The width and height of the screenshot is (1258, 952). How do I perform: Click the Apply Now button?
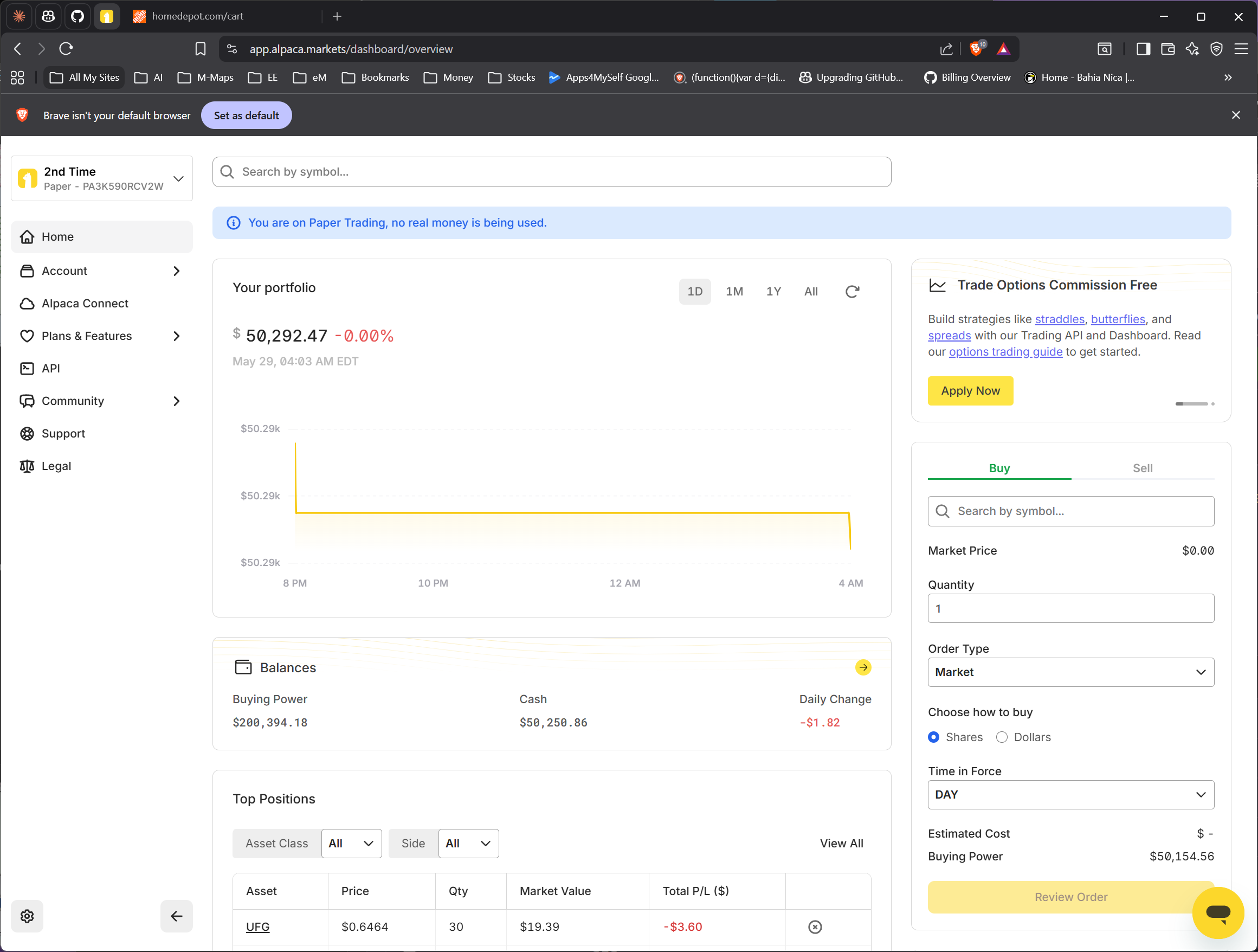pos(970,391)
